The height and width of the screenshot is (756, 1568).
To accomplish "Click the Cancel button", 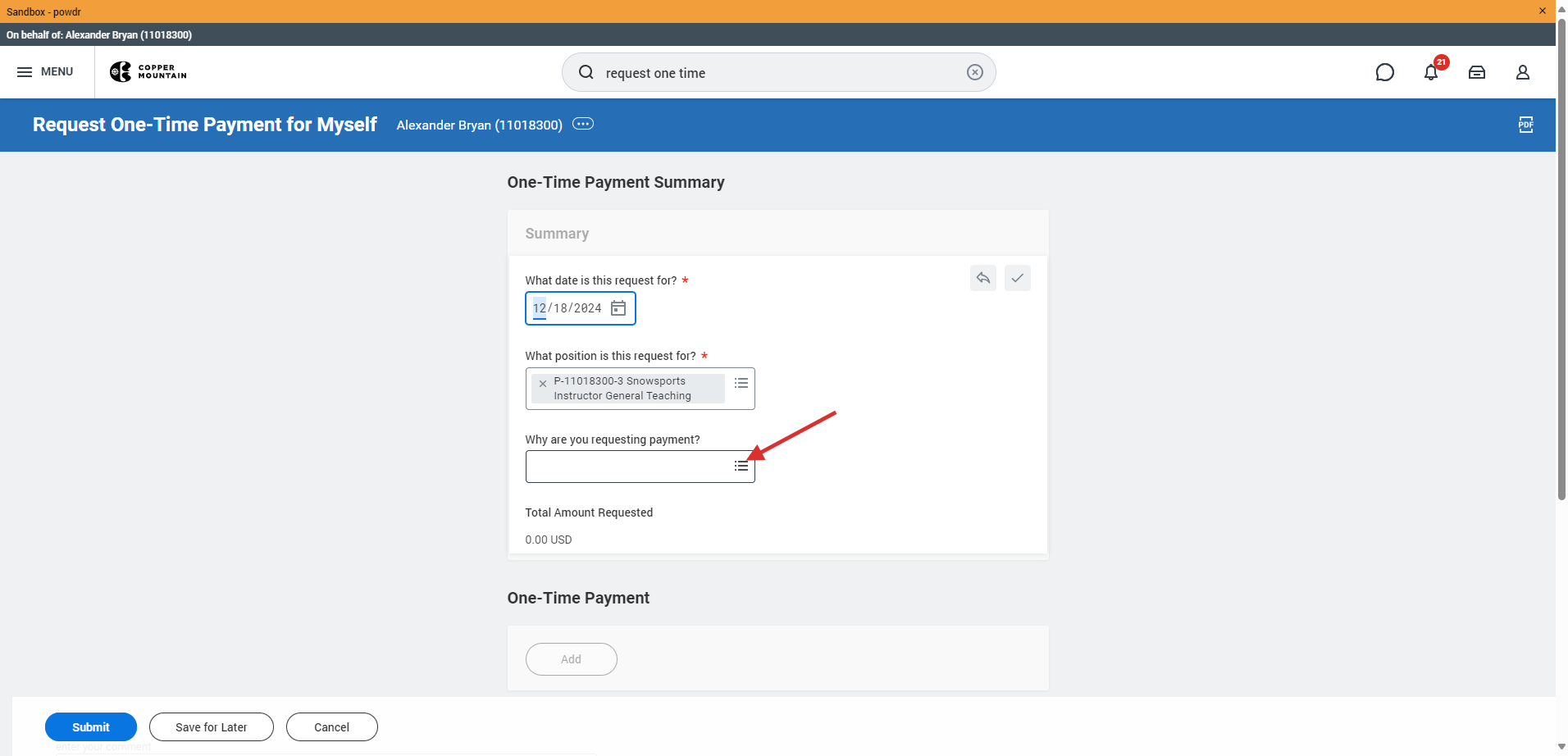I will (x=332, y=727).
